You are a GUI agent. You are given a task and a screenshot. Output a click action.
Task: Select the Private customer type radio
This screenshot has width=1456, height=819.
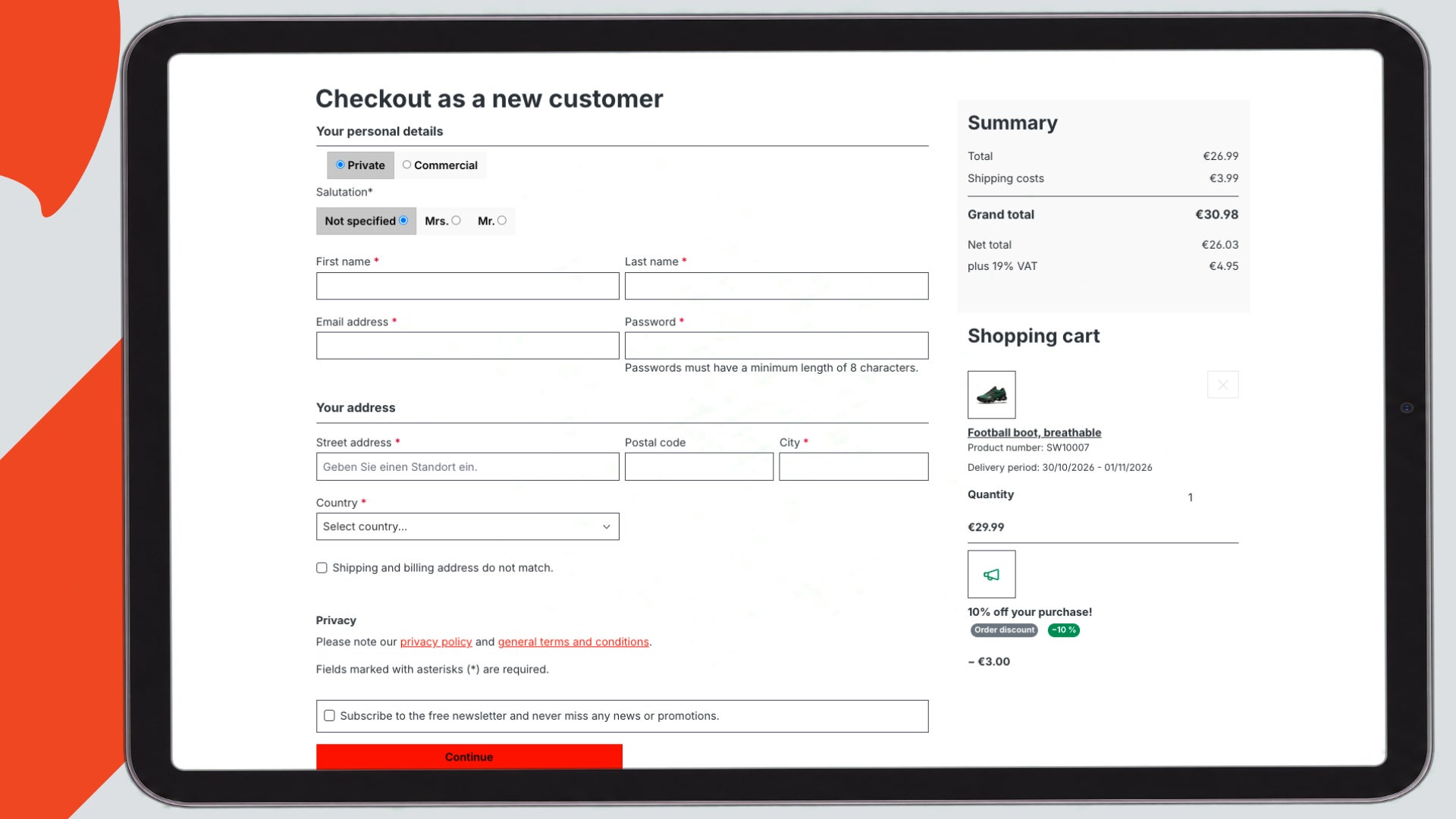point(340,165)
